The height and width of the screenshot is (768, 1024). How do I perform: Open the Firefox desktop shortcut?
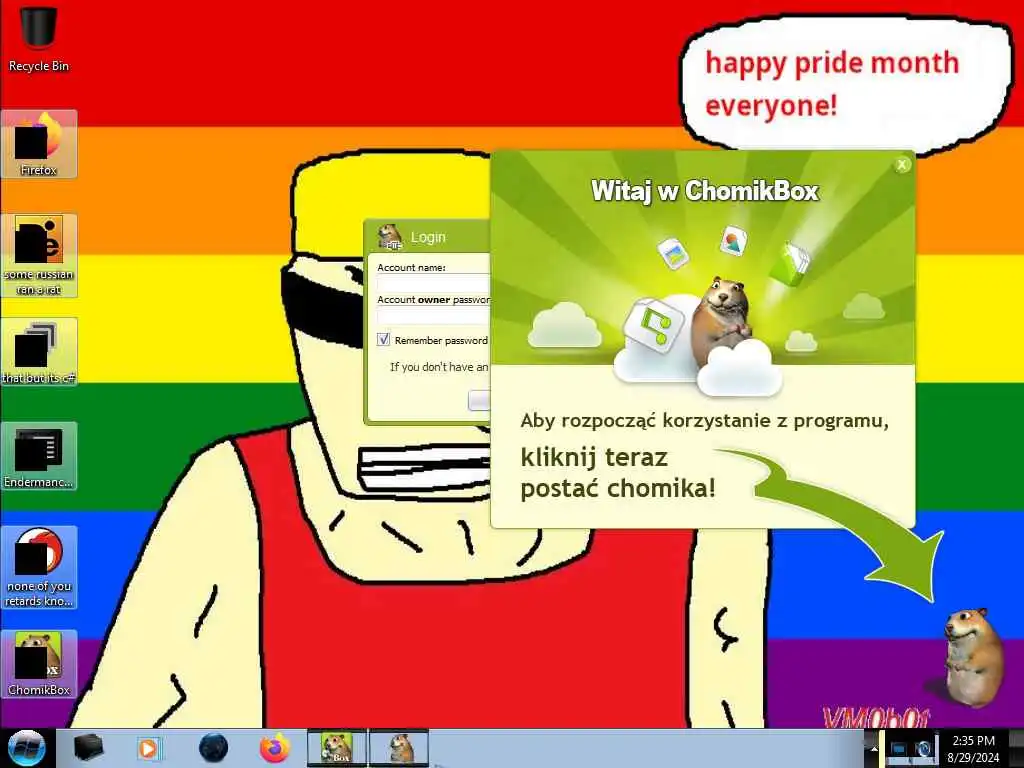point(39,144)
